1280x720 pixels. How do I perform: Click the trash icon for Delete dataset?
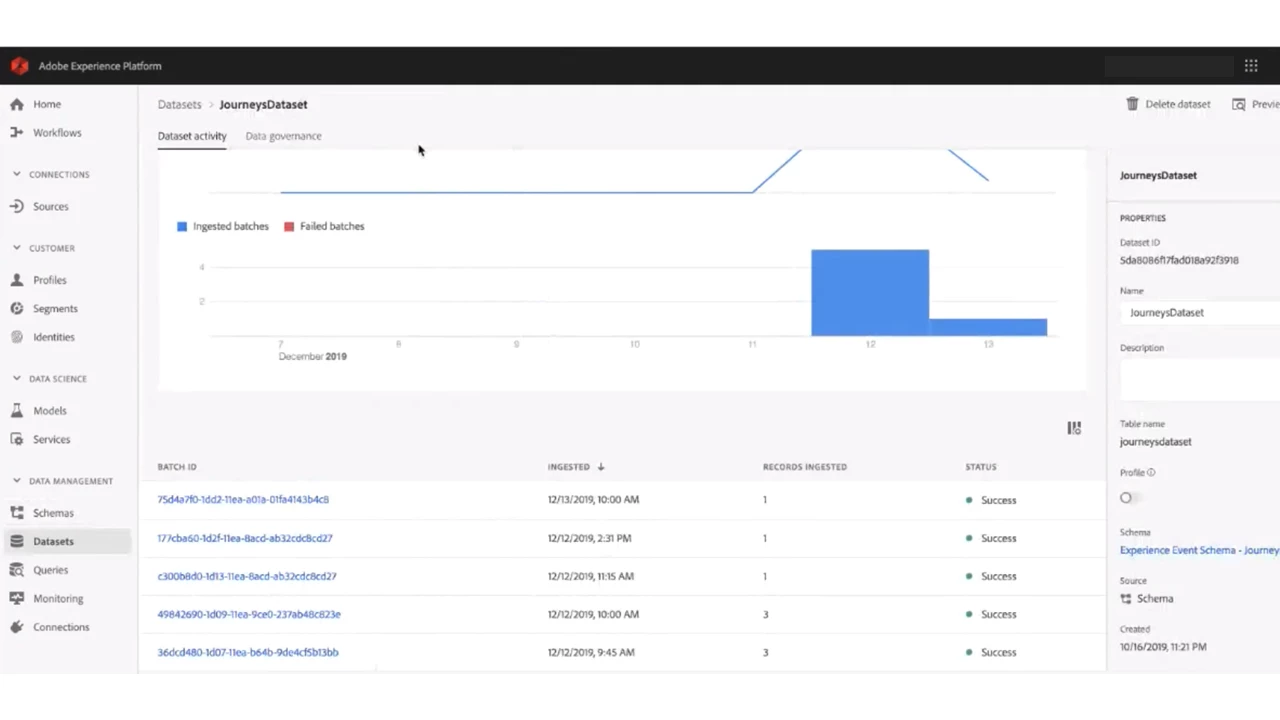(x=1132, y=104)
